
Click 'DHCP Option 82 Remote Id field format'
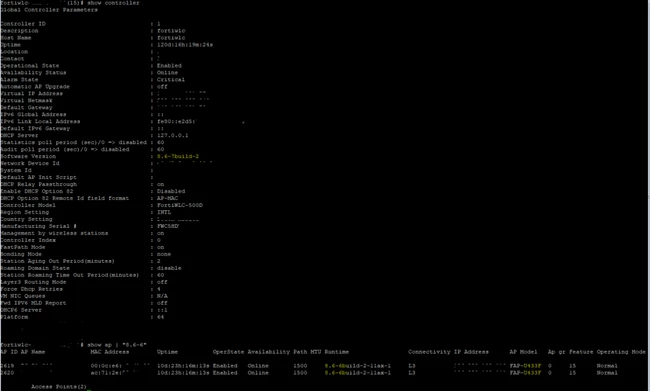click(x=65, y=198)
